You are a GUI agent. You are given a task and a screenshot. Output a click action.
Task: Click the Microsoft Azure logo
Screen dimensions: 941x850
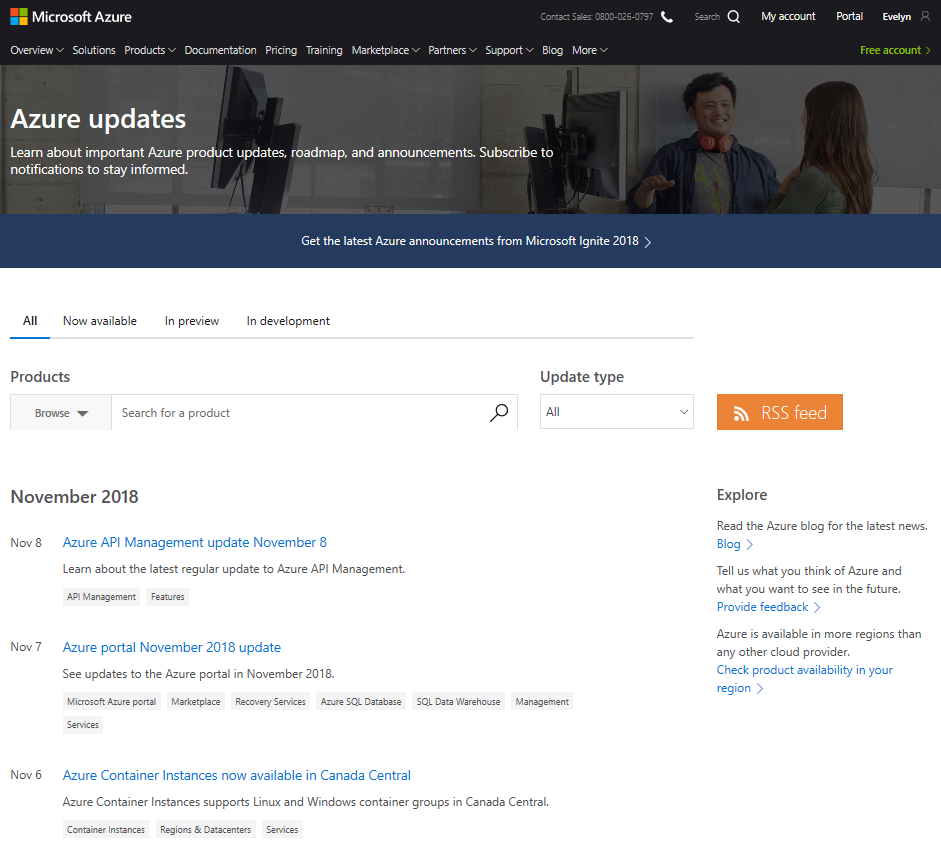[70, 16]
